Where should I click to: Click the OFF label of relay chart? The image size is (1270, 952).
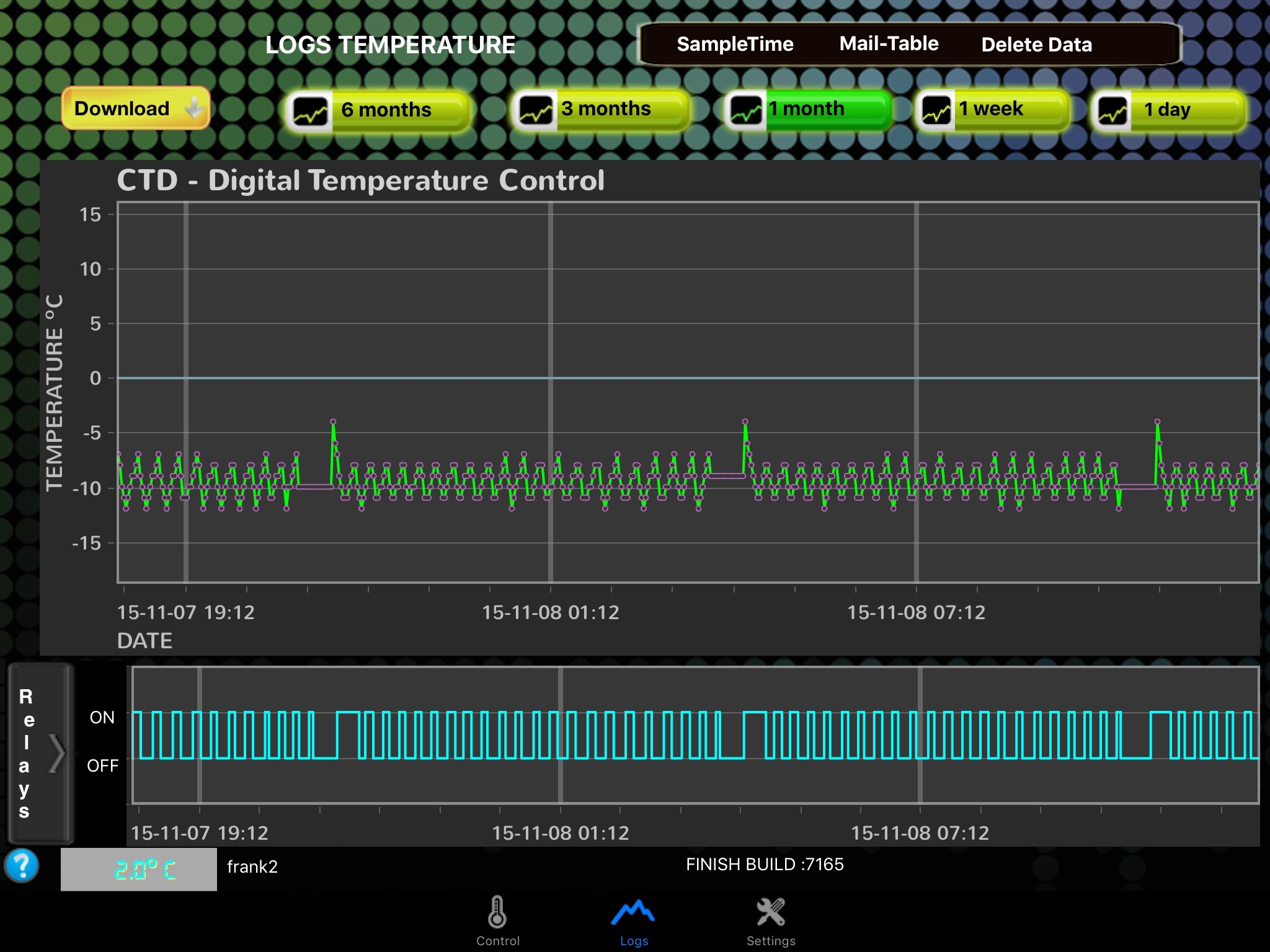[x=102, y=765]
